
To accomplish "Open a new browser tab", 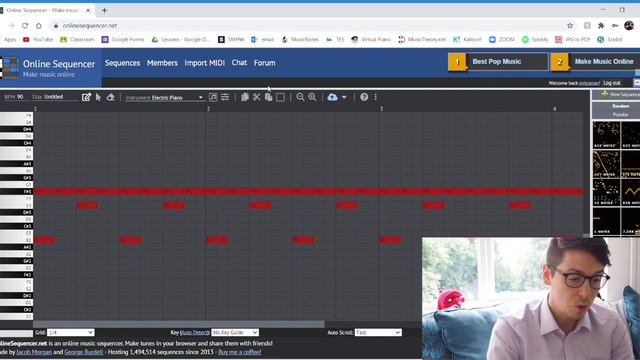I will pos(104,10).
